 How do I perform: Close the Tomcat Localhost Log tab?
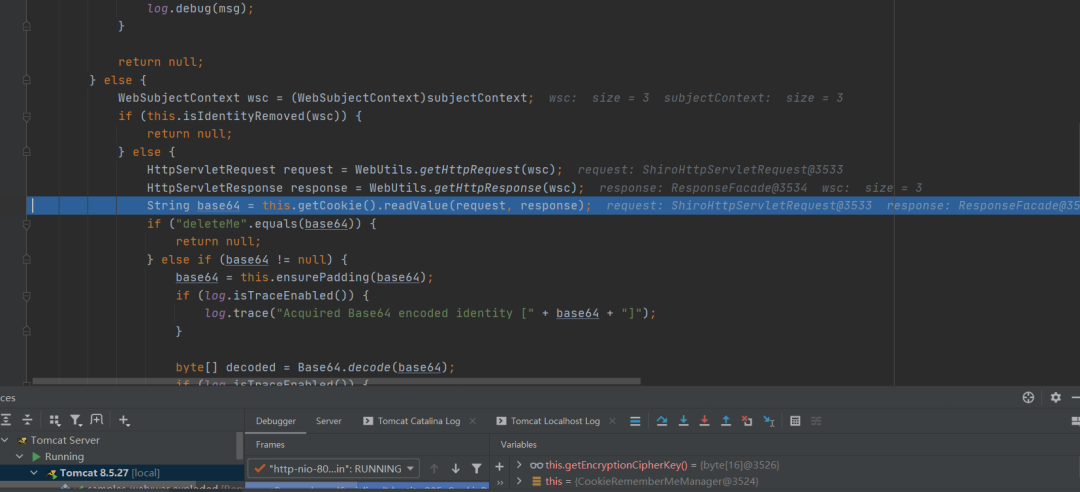pyautogui.click(x=613, y=421)
